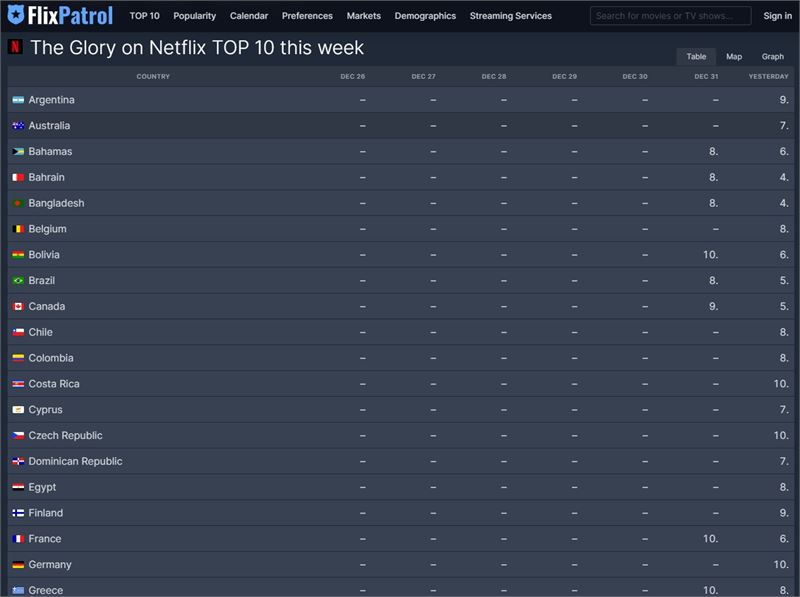Open the Markets menu
Viewport: 800px width, 597px height.
pyautogui.click(x=364, y=16)
